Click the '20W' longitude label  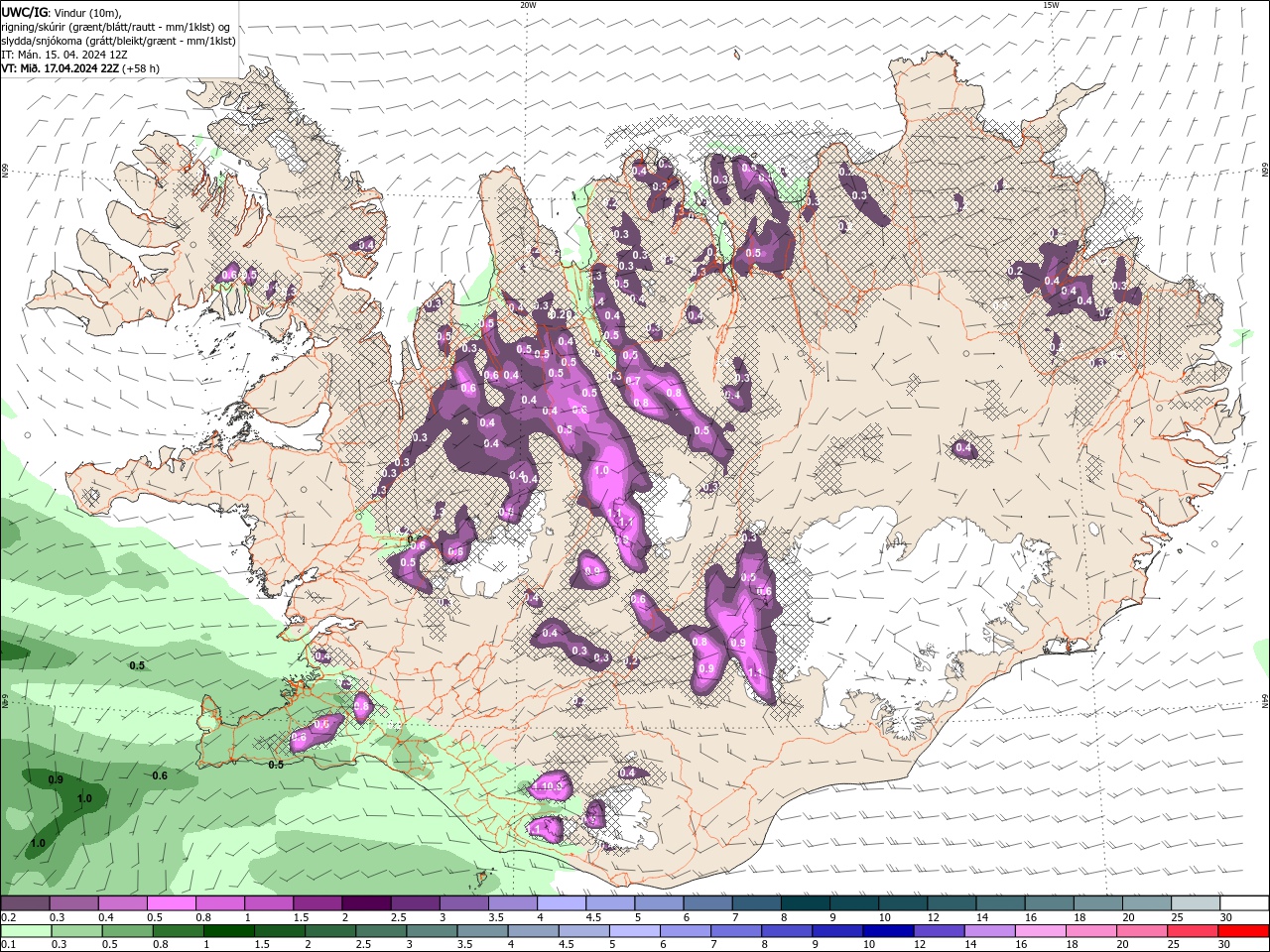(528, 5)
